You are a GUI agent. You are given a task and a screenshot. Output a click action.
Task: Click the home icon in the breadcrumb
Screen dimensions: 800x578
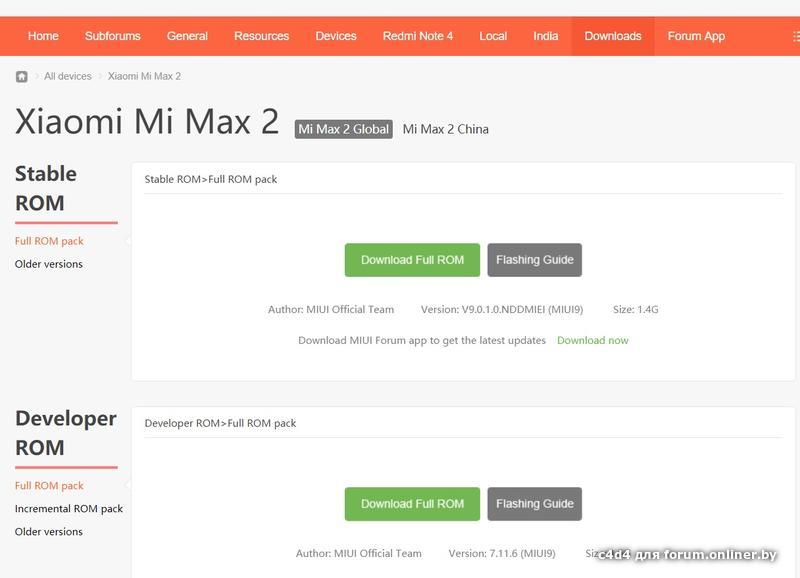pos(21,77)
